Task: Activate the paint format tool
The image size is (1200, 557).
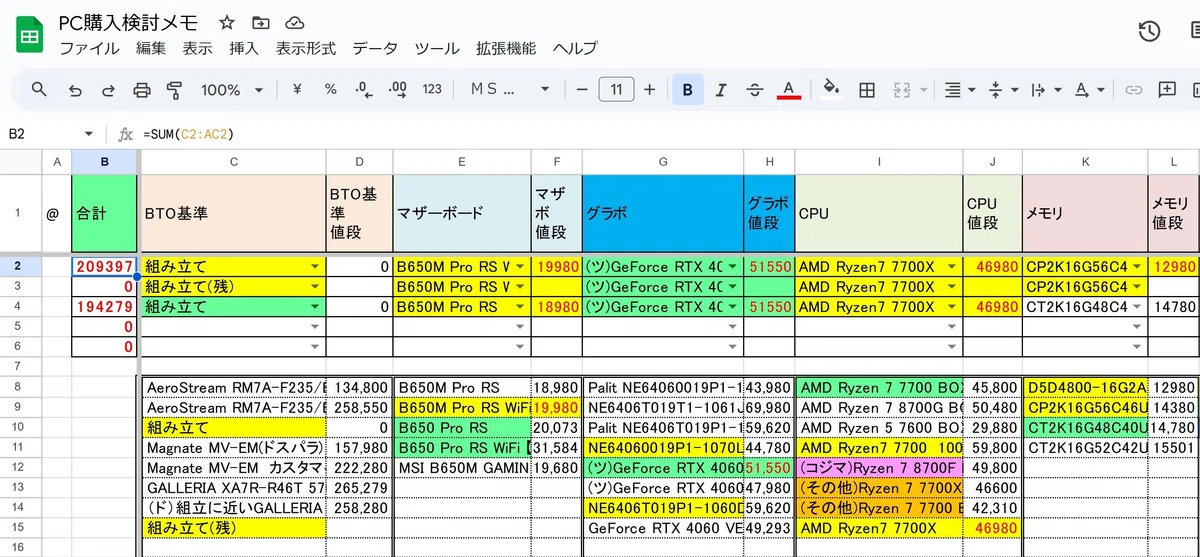Action: tap(175, 90)
